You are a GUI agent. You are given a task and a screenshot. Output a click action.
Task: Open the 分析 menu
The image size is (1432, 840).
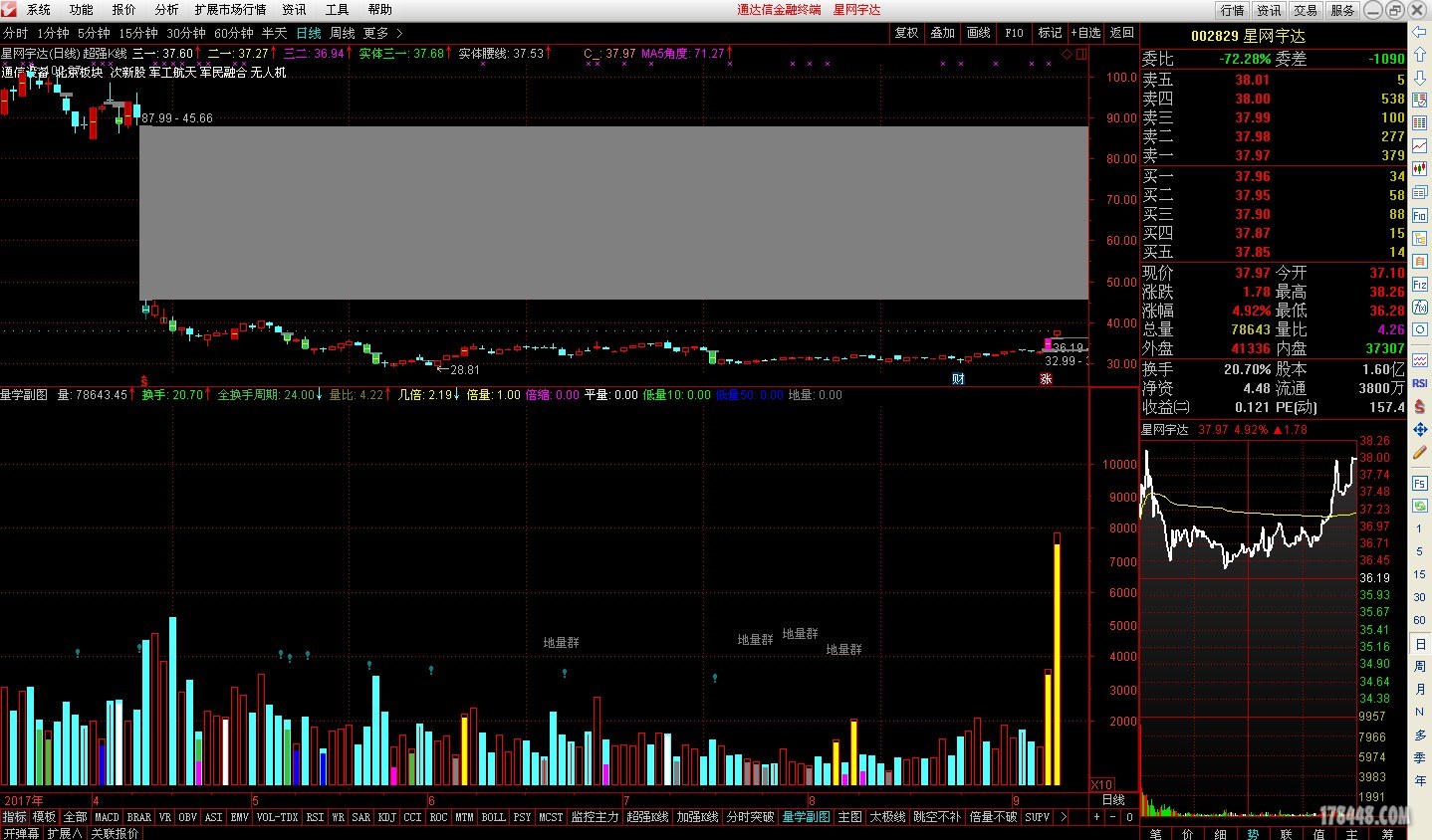pyautogui.click(x=167, y=10)
